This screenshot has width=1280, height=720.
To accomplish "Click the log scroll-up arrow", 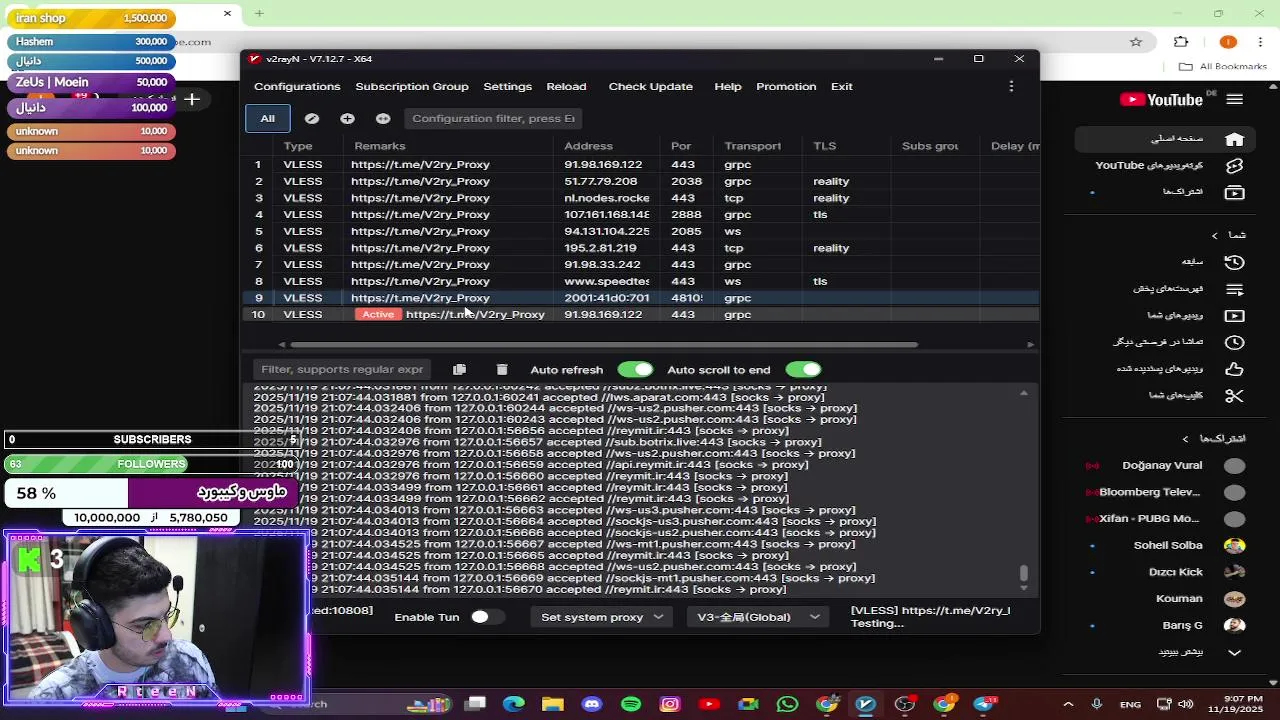I will pos(1023,393).
